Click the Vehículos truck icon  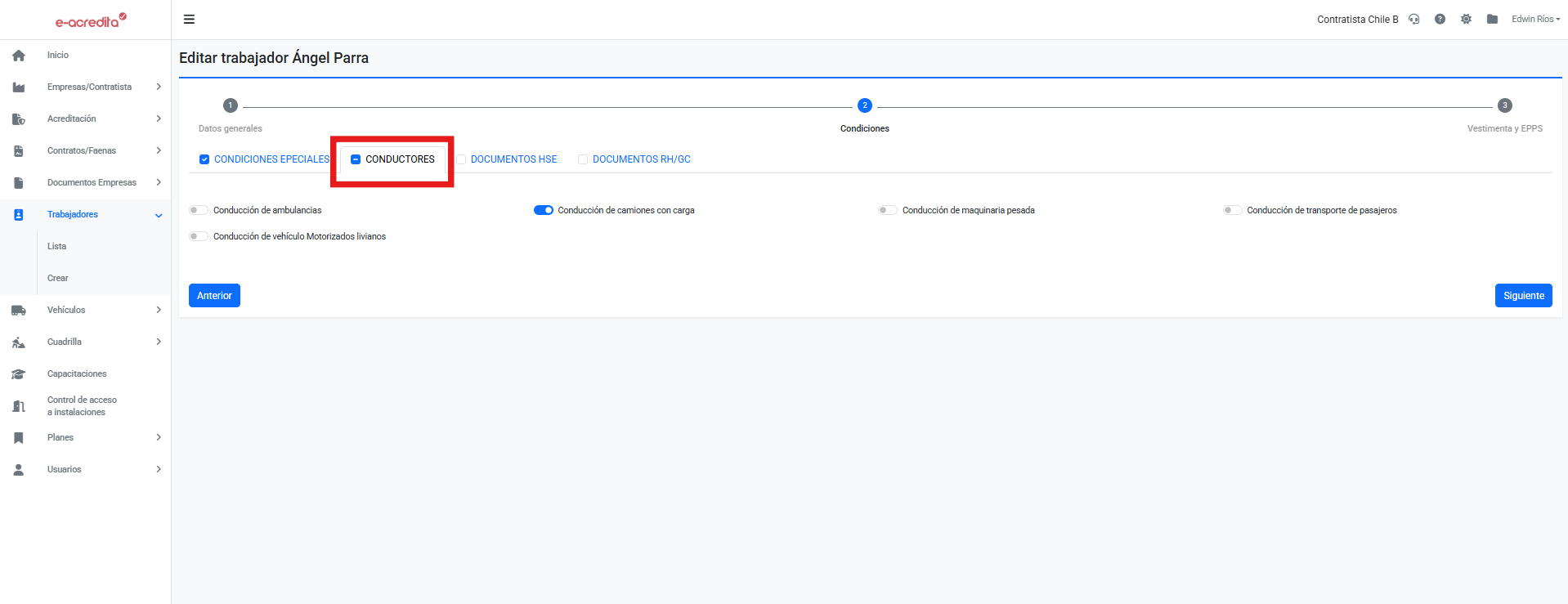coord(19,311)
